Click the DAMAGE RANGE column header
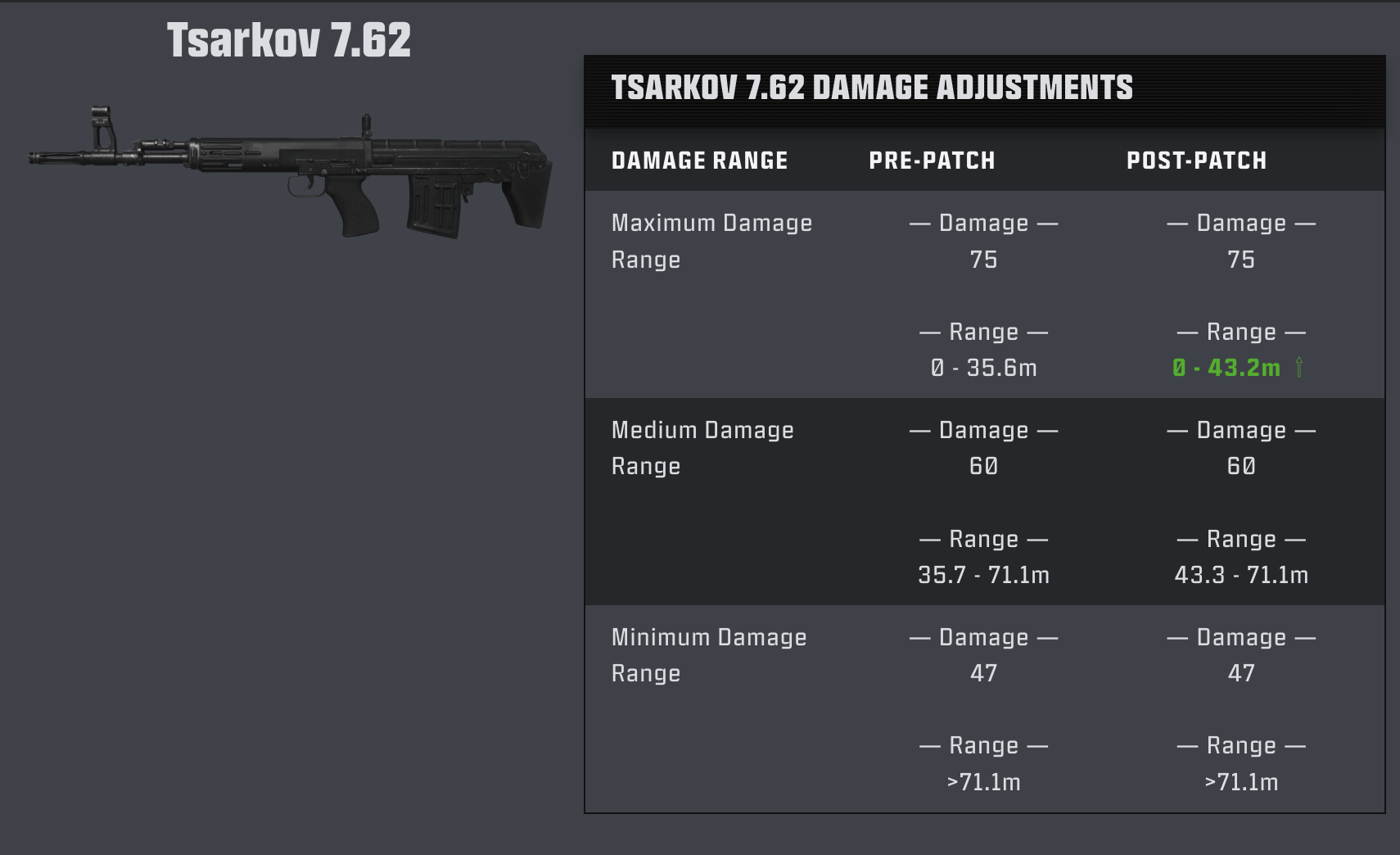The image size is (1400, 855). coord(699,161)
